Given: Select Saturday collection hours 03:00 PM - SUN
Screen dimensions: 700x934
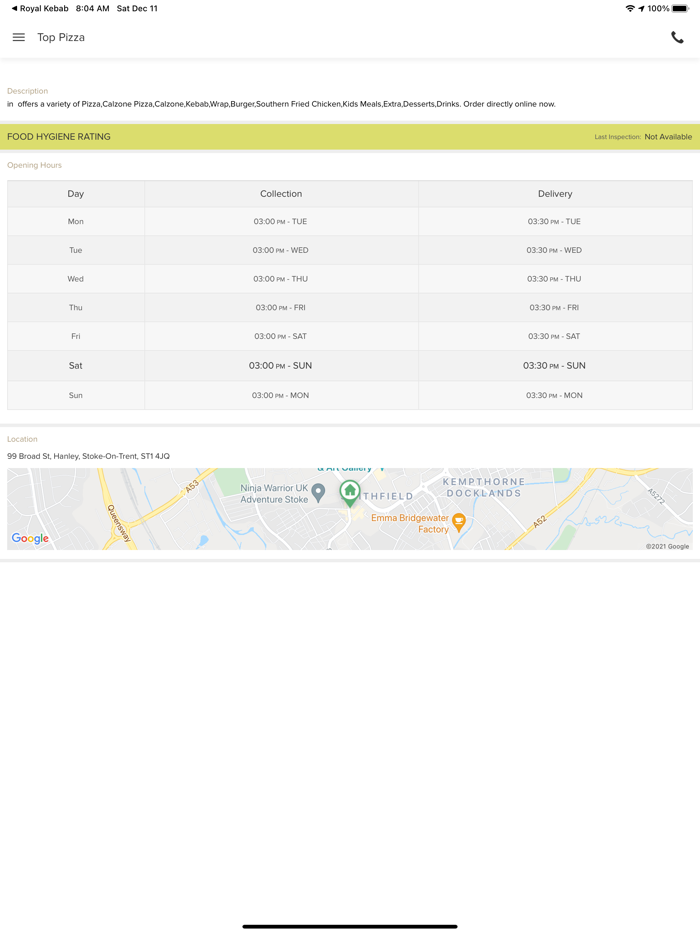Looking at the screenshot, I should (281, 365).
